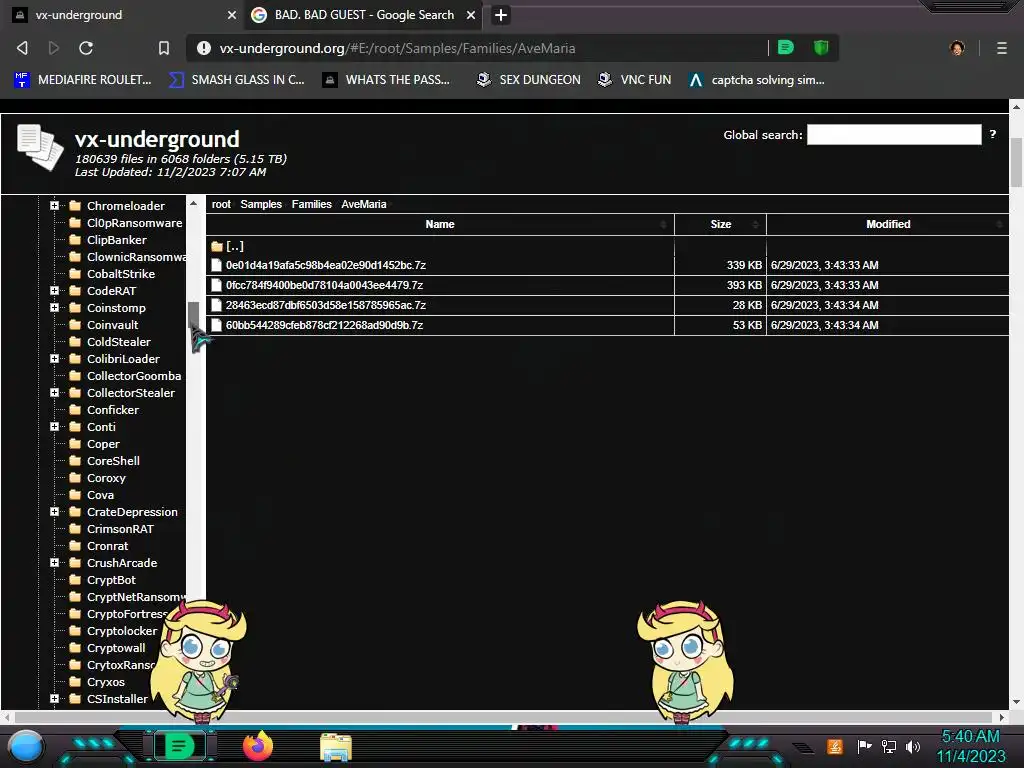1024x768 pixels.
Task: Expand the CSInstaller tree node
Action: tap(54, 698)
